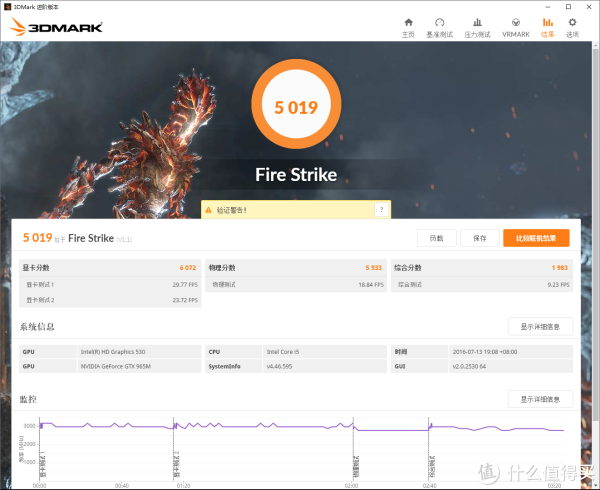Click the Intel Core i5 CPU value
This screenshot has width=600, height=490.
pos(283,352)
